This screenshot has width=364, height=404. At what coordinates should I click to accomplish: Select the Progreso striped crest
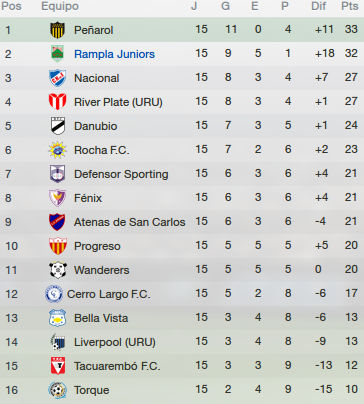[58, 246]
